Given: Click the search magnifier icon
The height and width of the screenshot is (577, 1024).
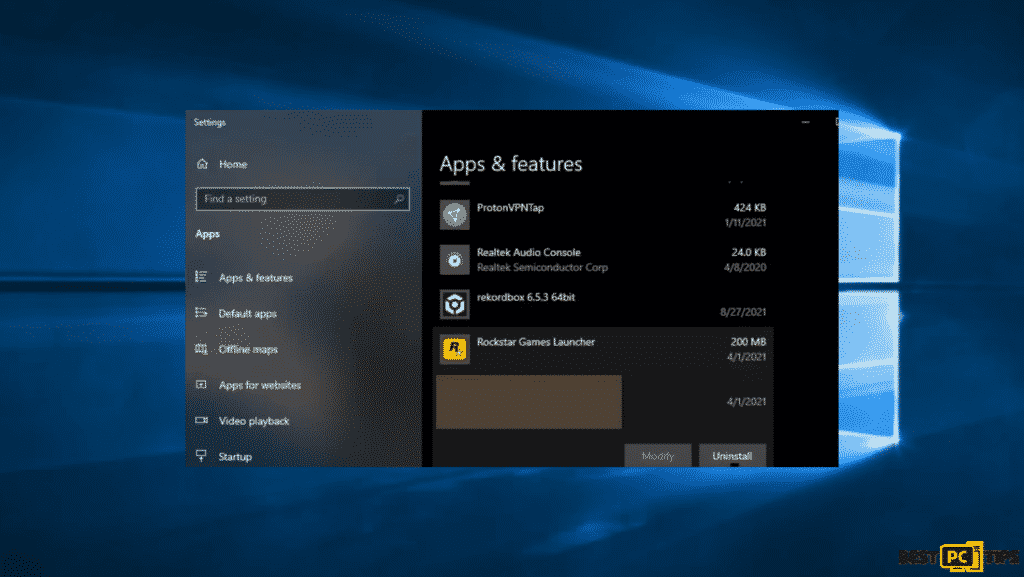Looking at the screenshot, I should click(x=399, y=199).
